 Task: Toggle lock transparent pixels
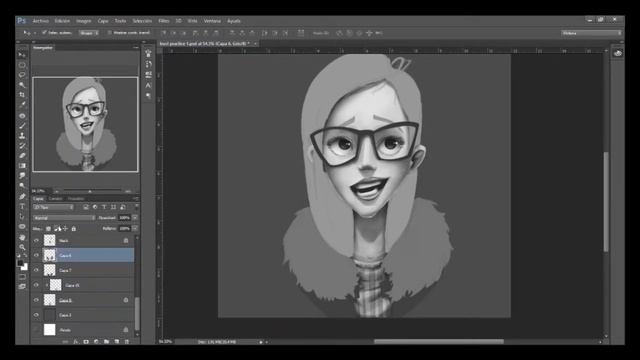48,229
